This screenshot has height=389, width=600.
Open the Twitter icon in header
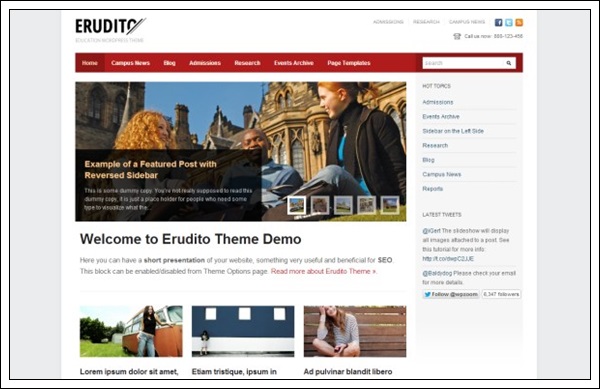click(509, 23)
